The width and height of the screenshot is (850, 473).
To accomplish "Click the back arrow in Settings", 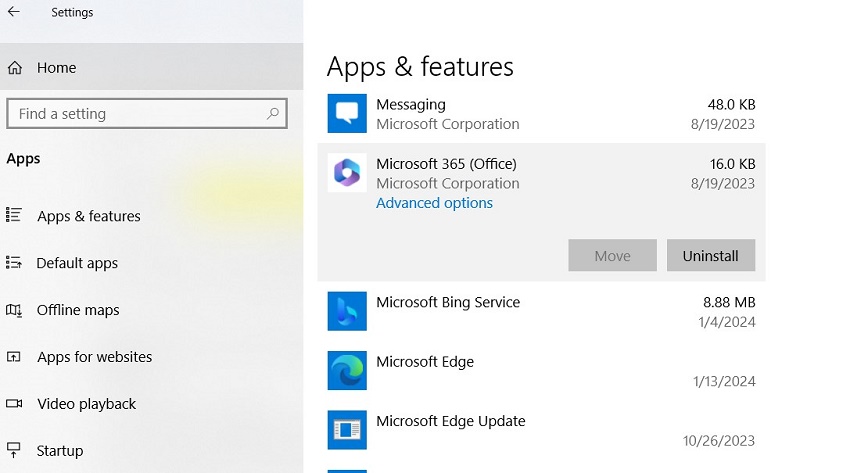I will (x=14, y=11).
